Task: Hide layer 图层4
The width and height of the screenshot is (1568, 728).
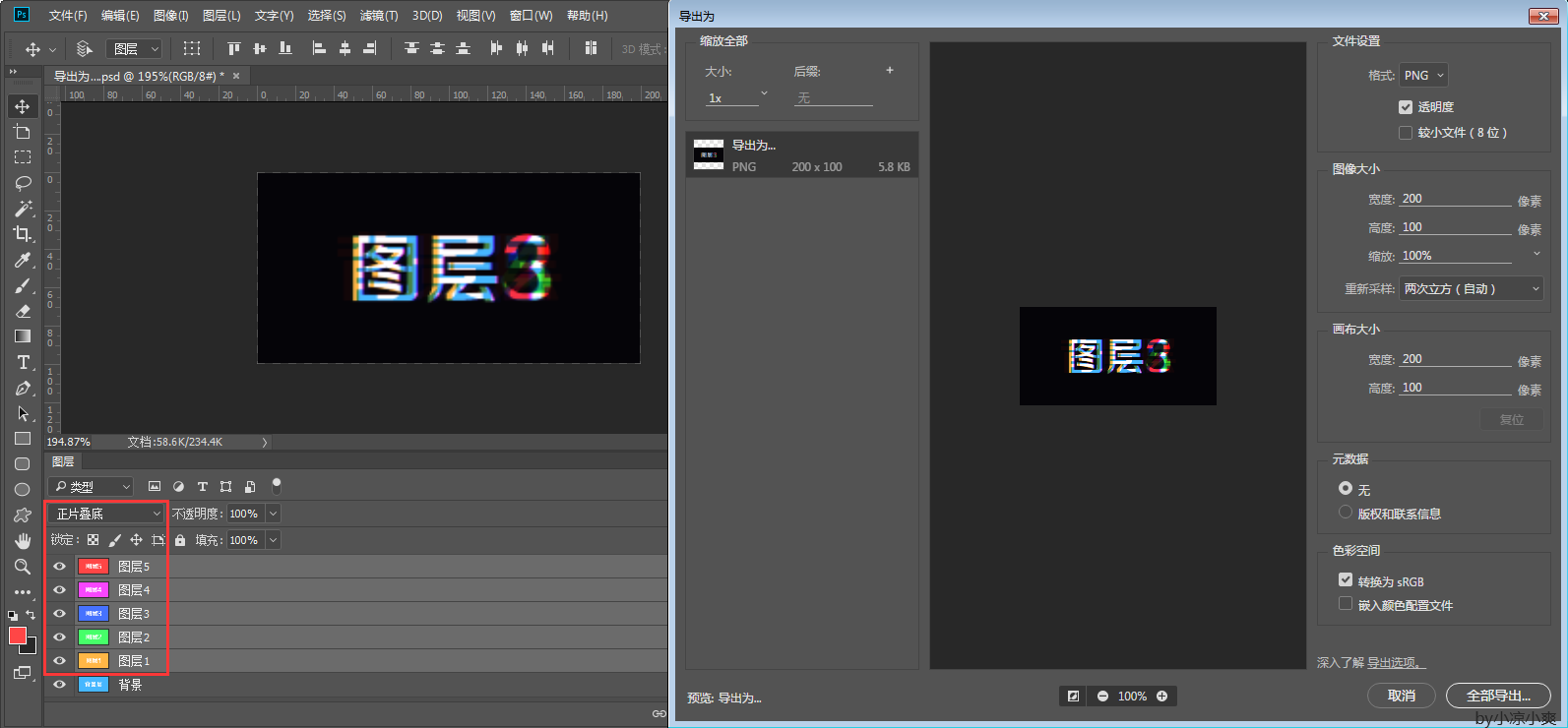Action: pos(60,590)
